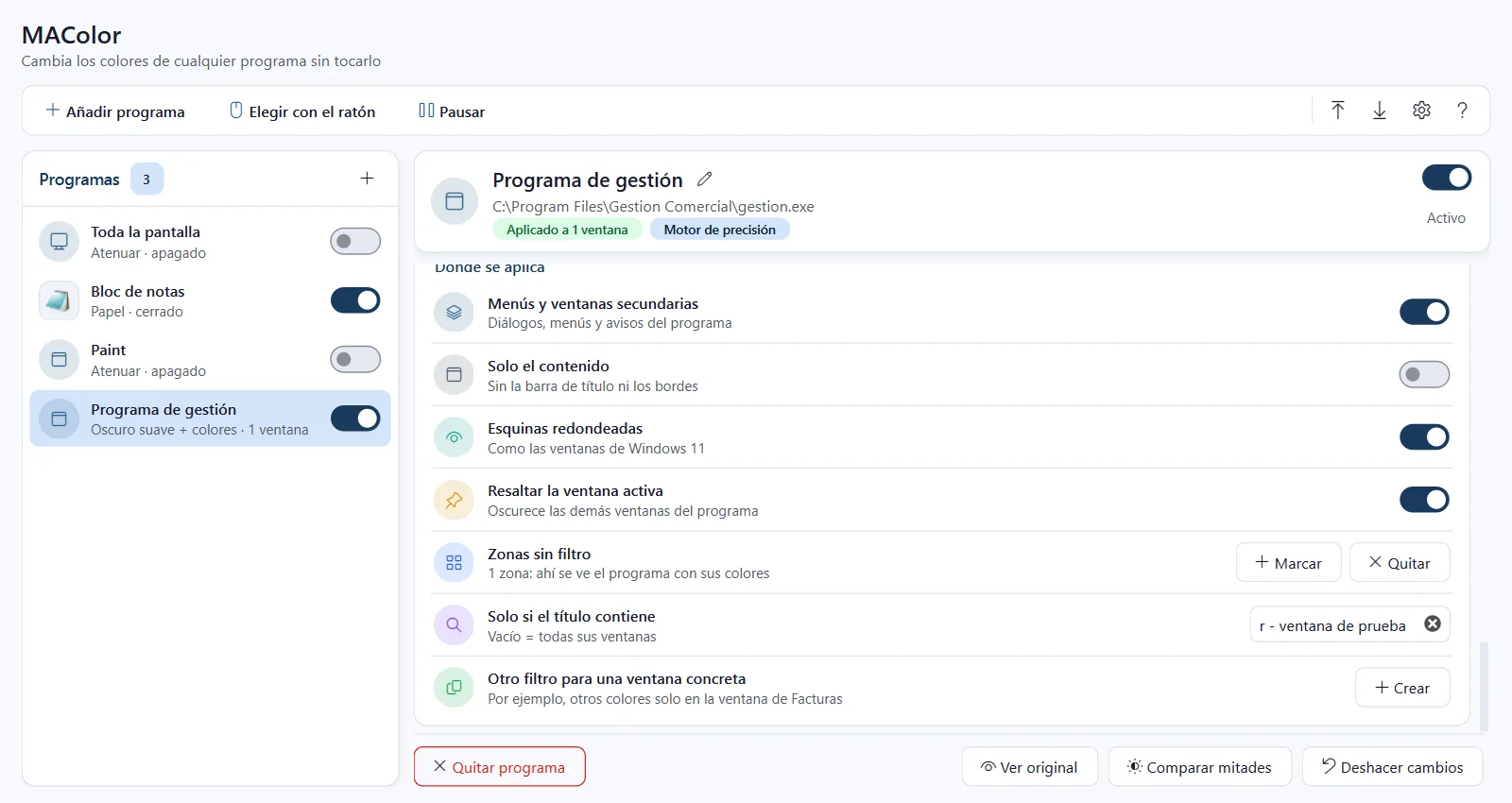
Task: Toggle Menús y ventanas secundarias off
Action: pos(1424,312)
